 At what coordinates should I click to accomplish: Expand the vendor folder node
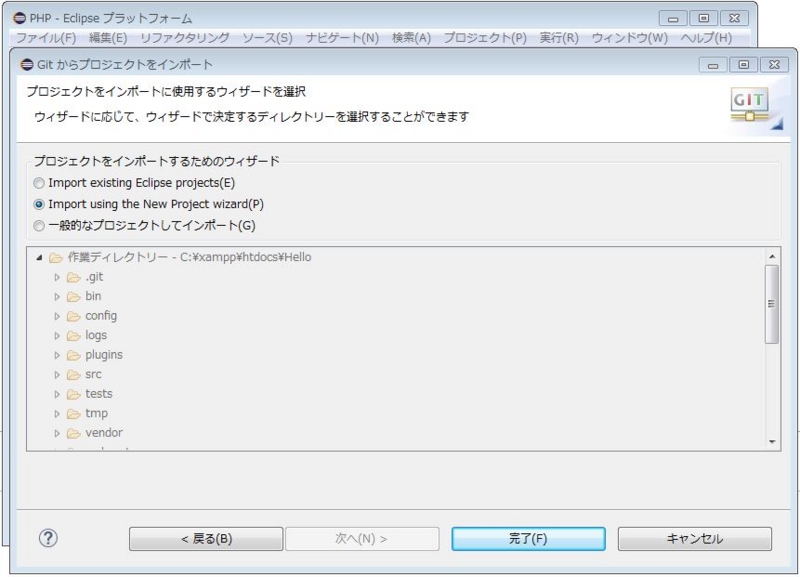(x=57, y=433)
